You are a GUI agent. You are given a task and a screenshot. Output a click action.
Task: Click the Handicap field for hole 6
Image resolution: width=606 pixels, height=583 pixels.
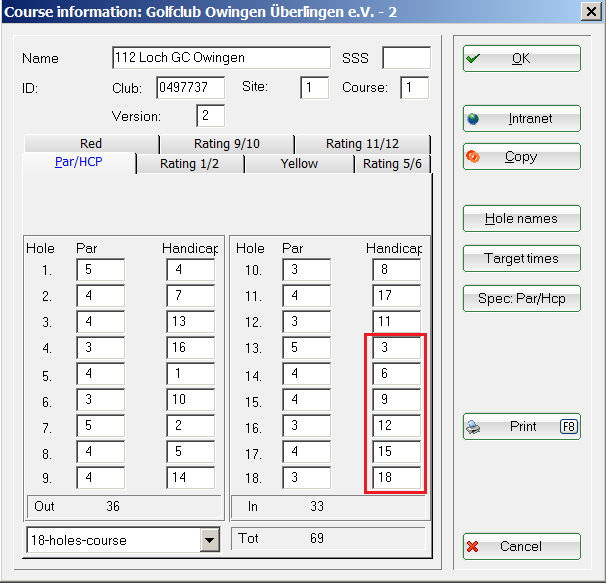191,399
